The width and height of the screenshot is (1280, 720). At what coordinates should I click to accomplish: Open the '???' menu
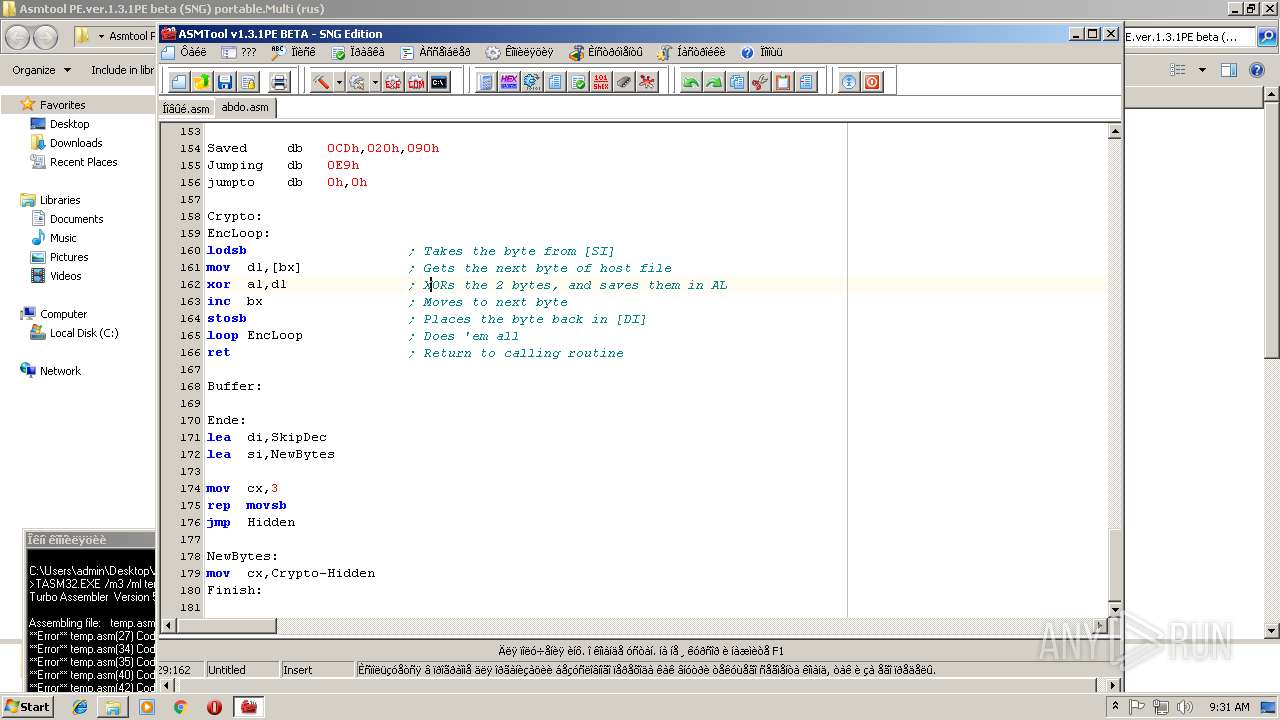tap(240, 52)
